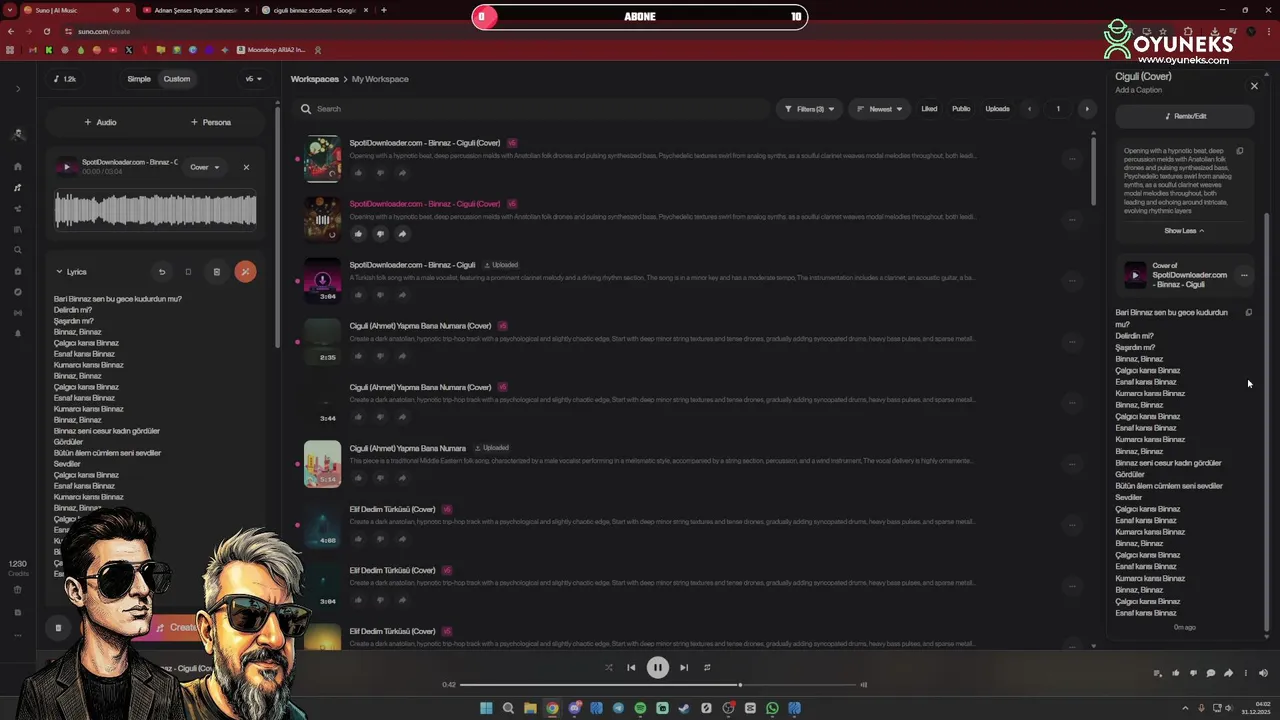Toggle the Uploads filter

(997, 109)
